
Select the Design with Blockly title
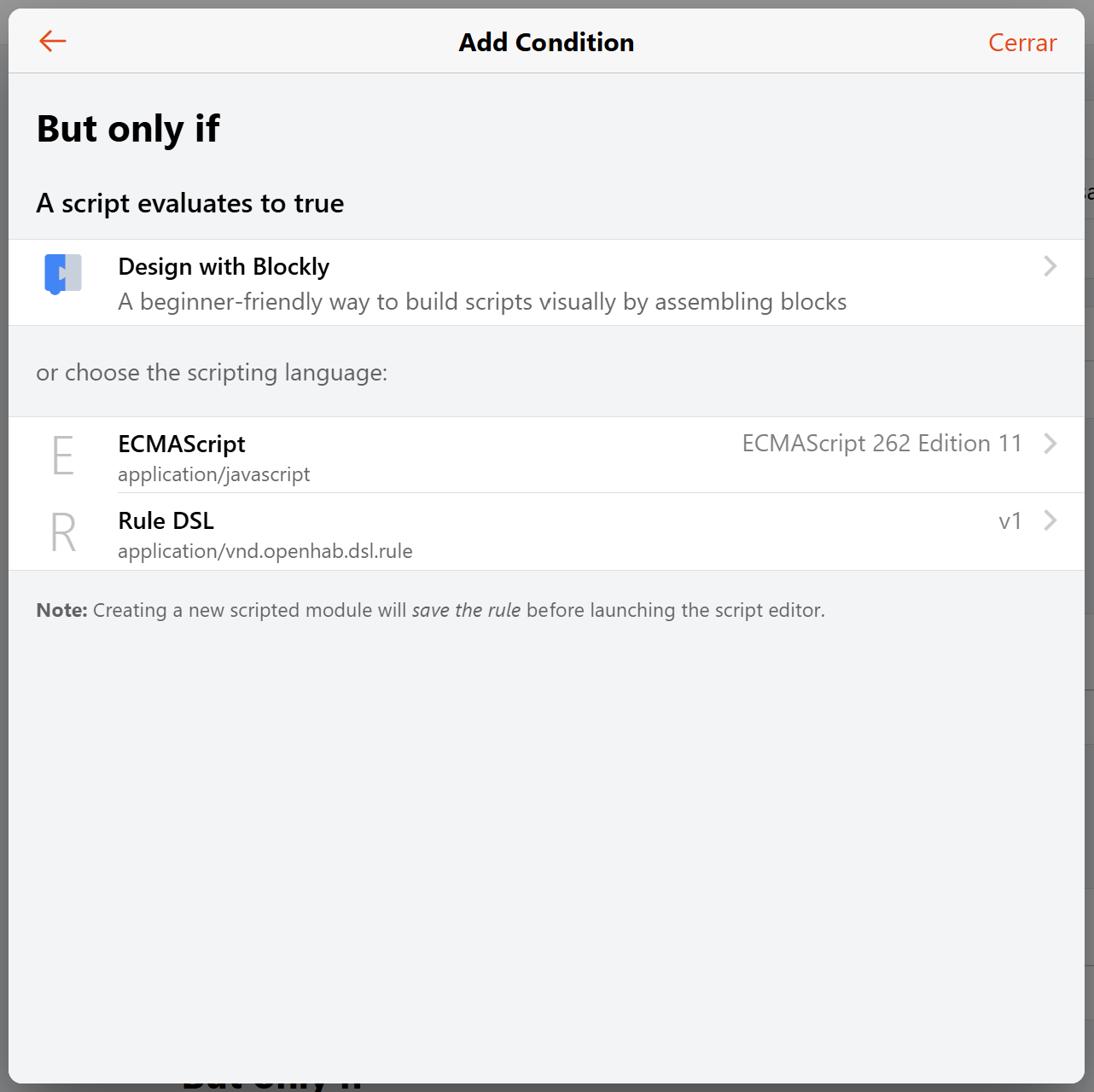[224, 267]
